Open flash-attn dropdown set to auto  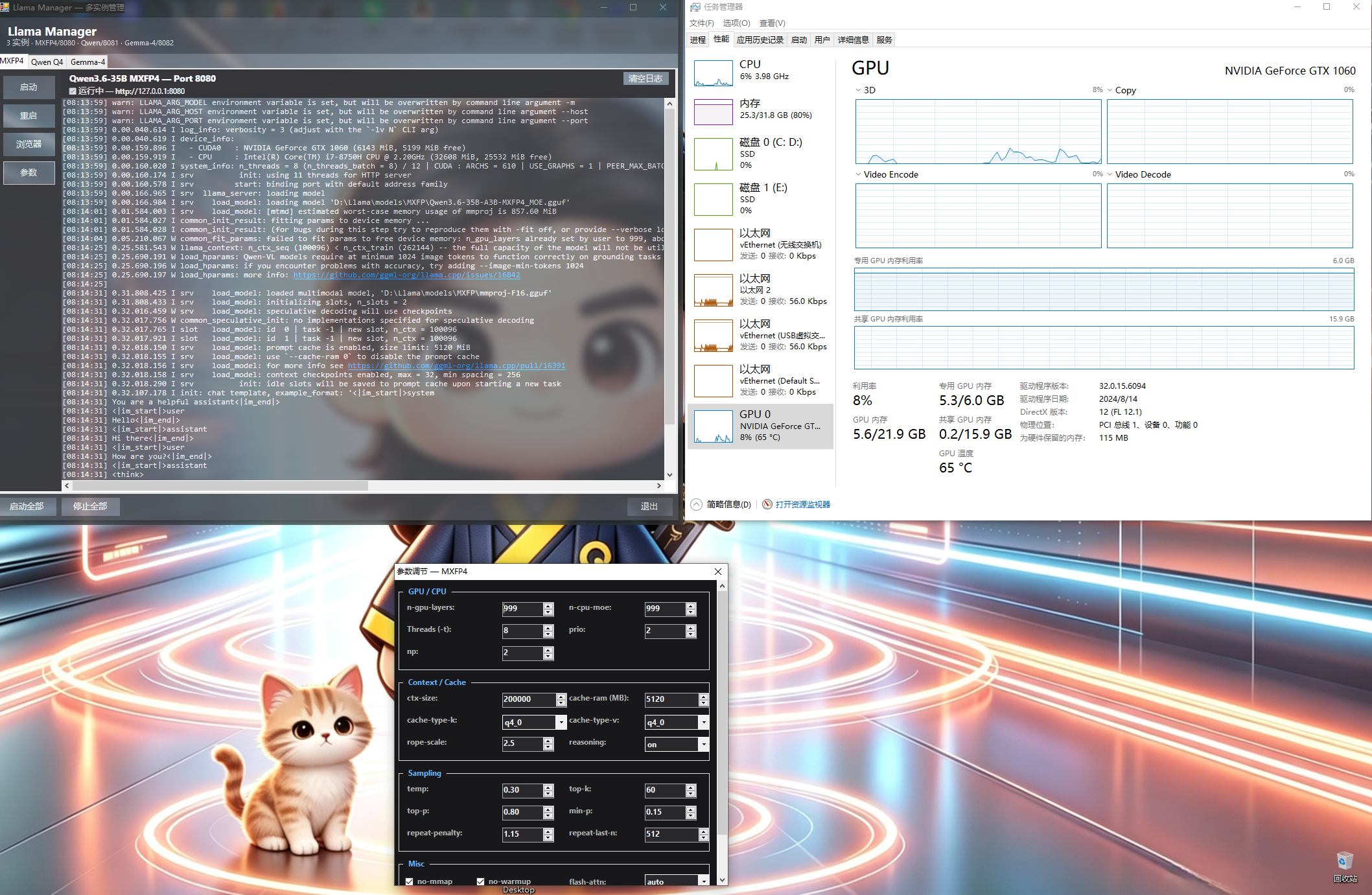[x=704, y=881]
